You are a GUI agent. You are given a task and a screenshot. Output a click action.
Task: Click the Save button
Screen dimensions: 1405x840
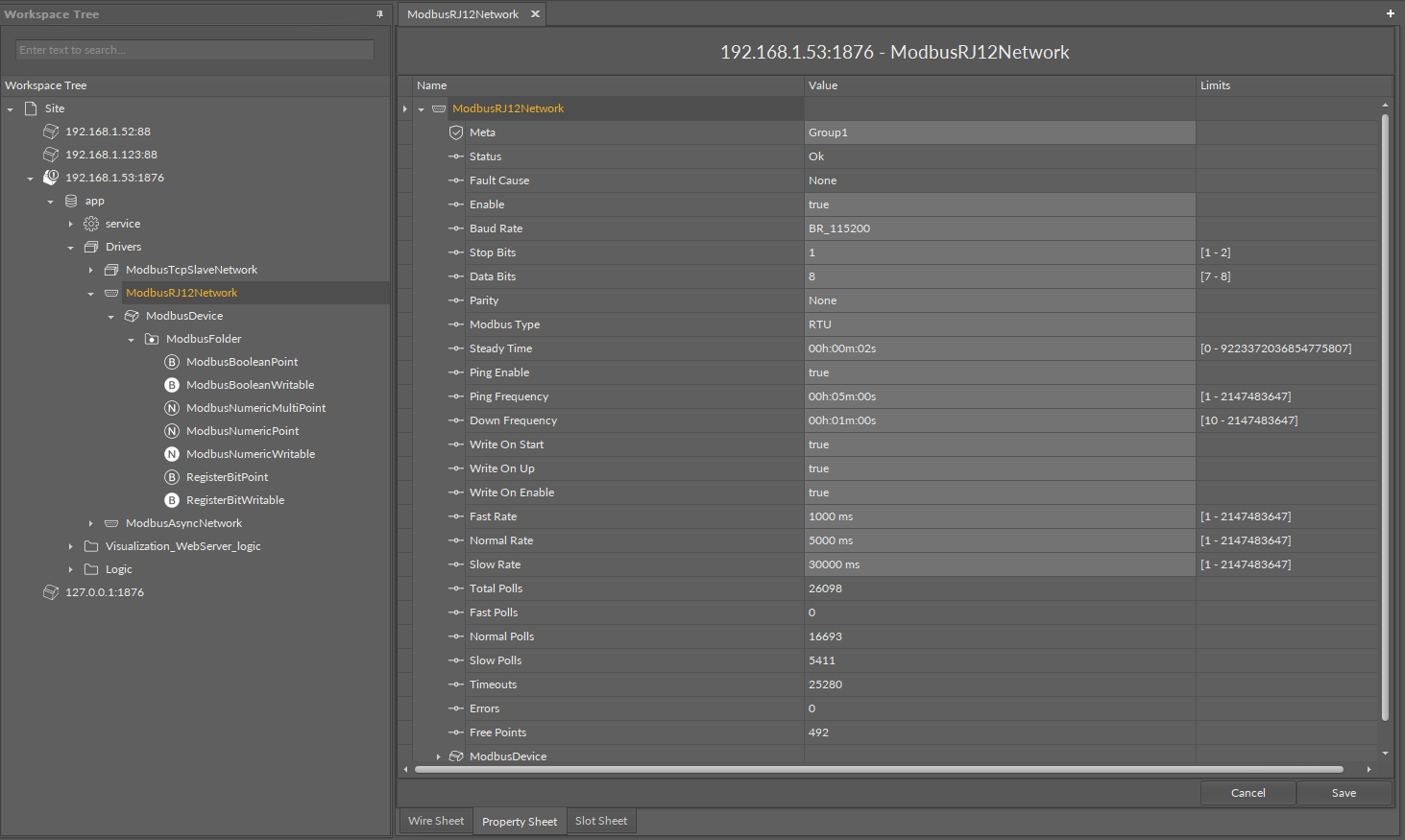coord(1343,793)
